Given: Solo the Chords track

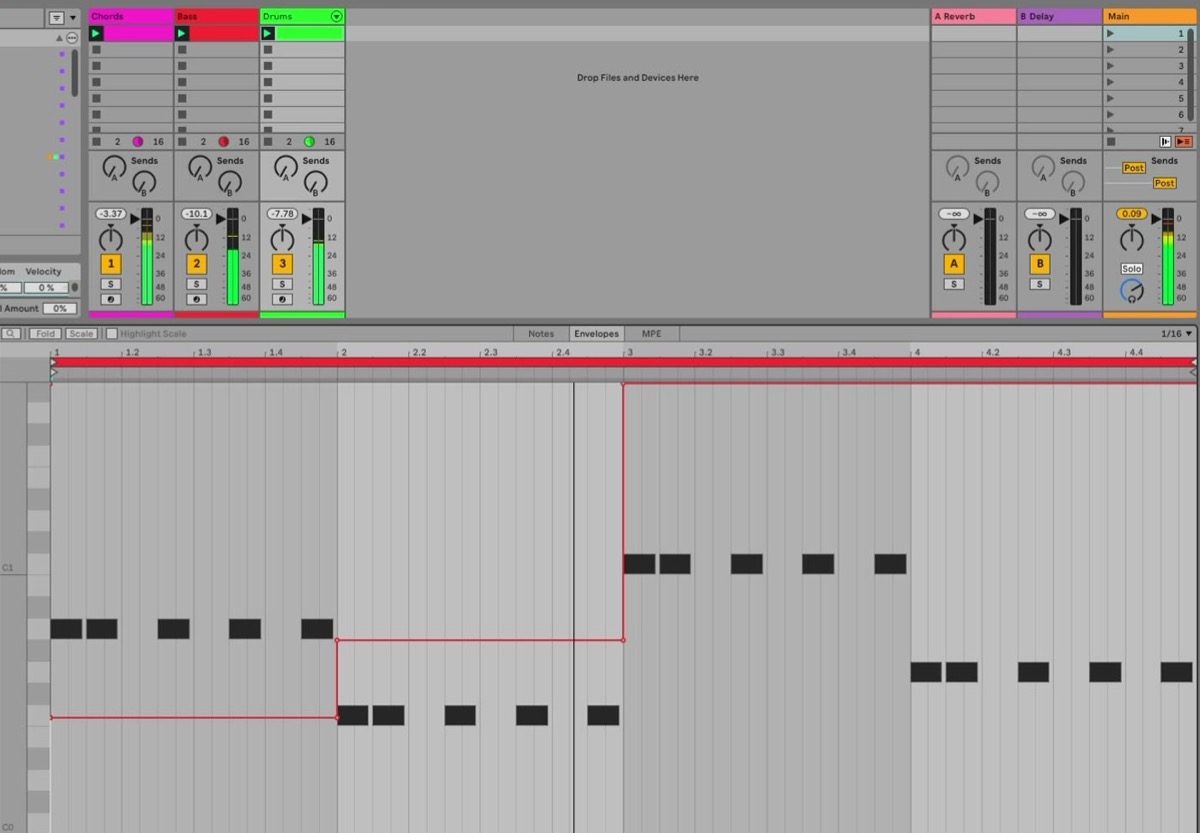Looking at the screenshot, I should [111, 284].
